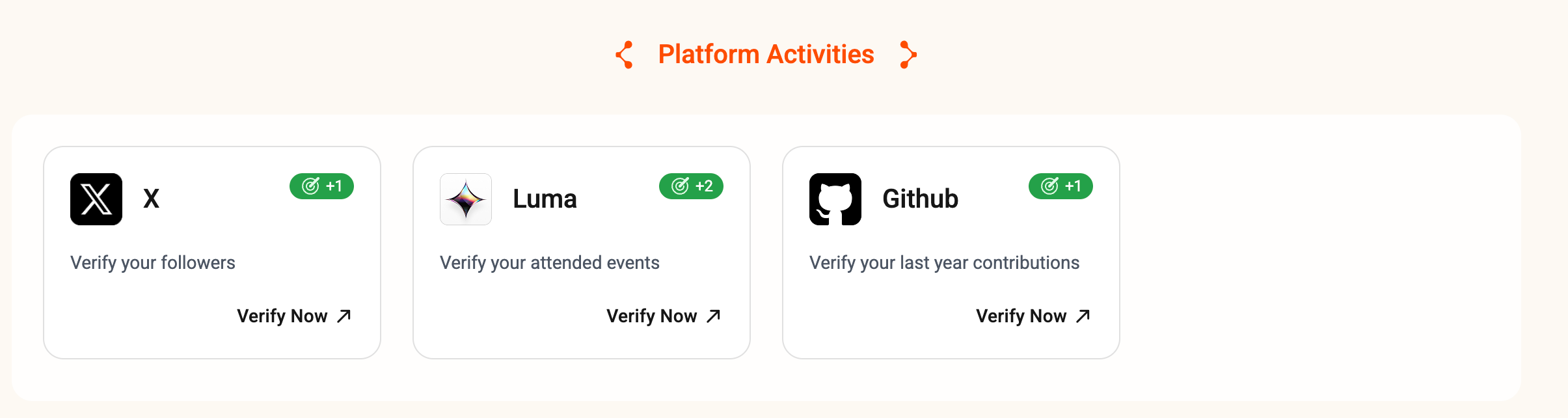
Task: Select the Platform Activities heading
Action: [766, 55]
